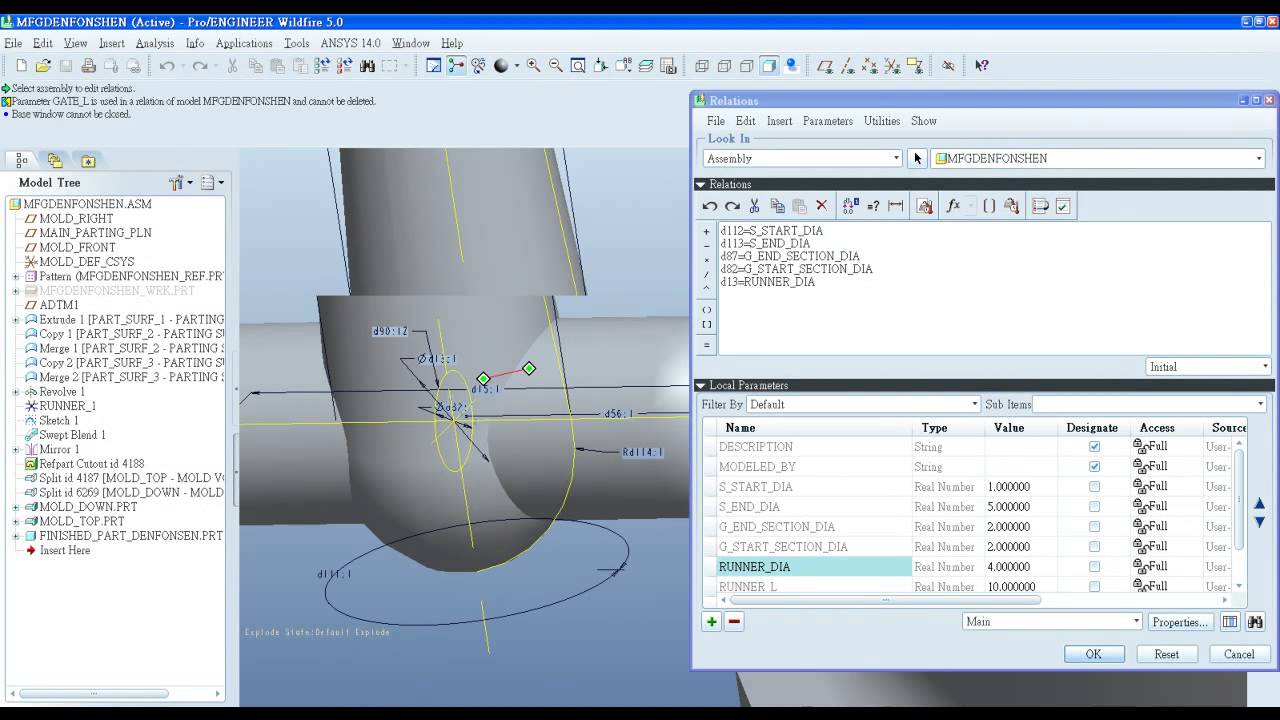This screenshot has height=720, width=1280.
Task: Toggle Designate checkbox for S_END_DIA
Action: [1094, 507]
